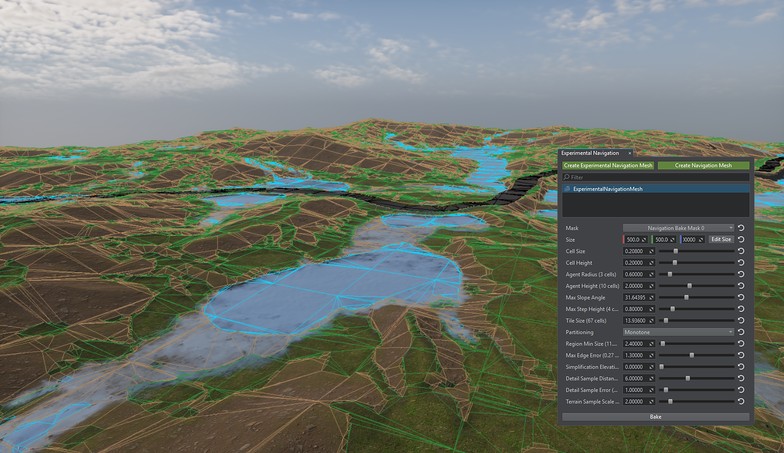This screenshot has height=453, width=784.
Task: Open the Partitioning Monotone dropdown
Action: pos(678,332)
